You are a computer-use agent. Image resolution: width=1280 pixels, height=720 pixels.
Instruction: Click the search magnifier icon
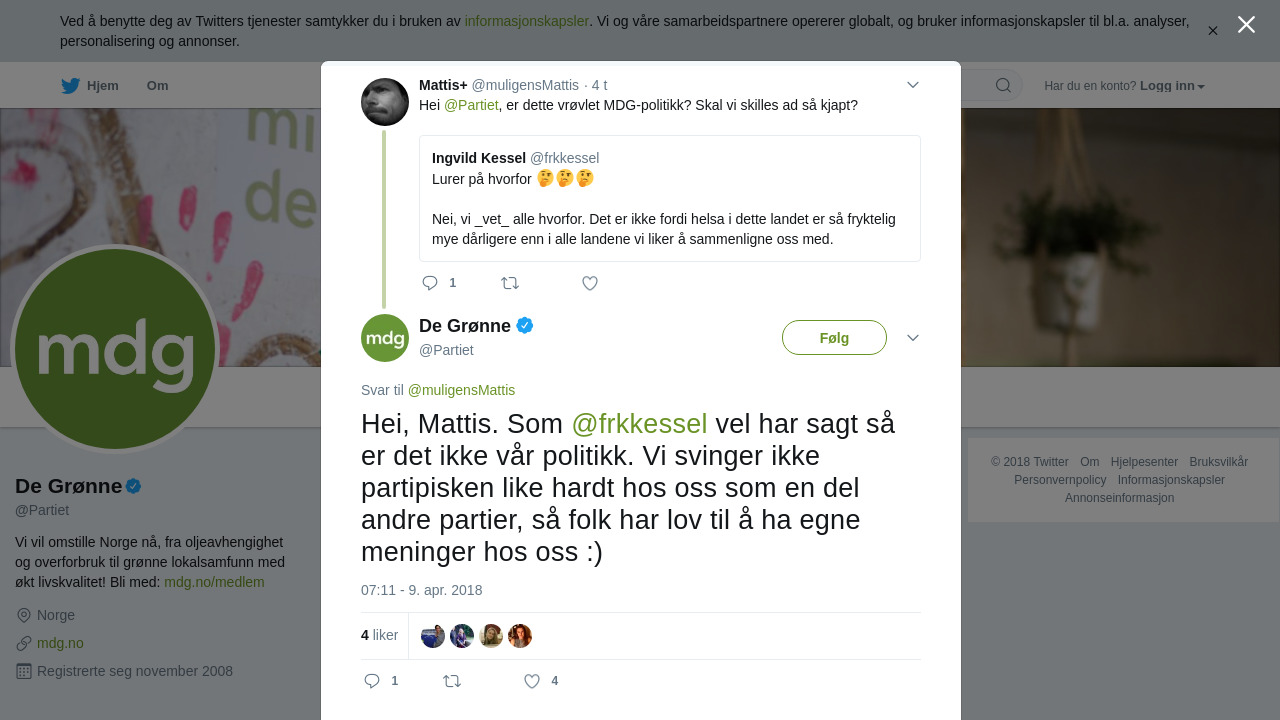1003,85
